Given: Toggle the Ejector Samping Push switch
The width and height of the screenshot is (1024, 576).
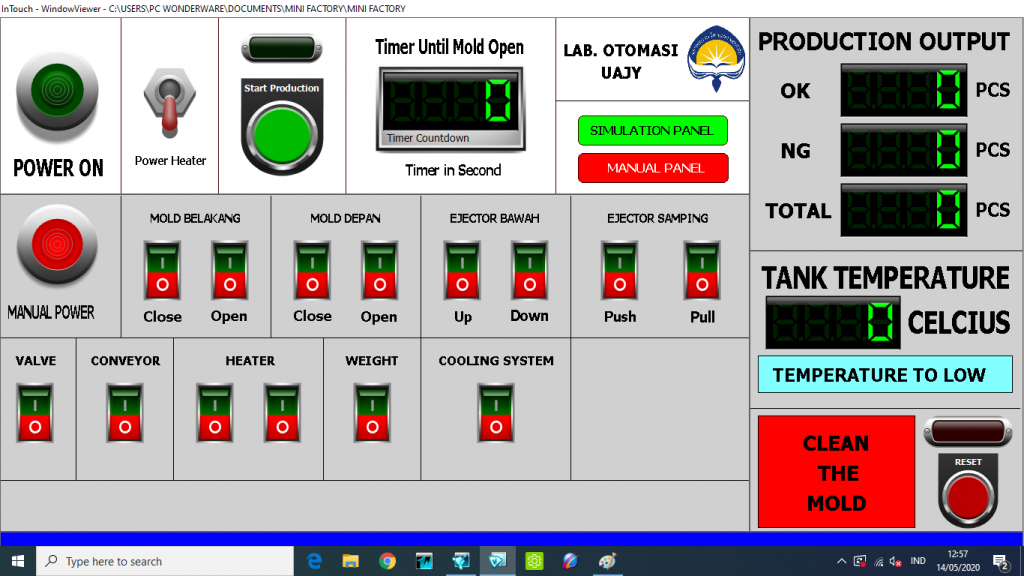Looking at the screenshot, I should pos(619,271).
